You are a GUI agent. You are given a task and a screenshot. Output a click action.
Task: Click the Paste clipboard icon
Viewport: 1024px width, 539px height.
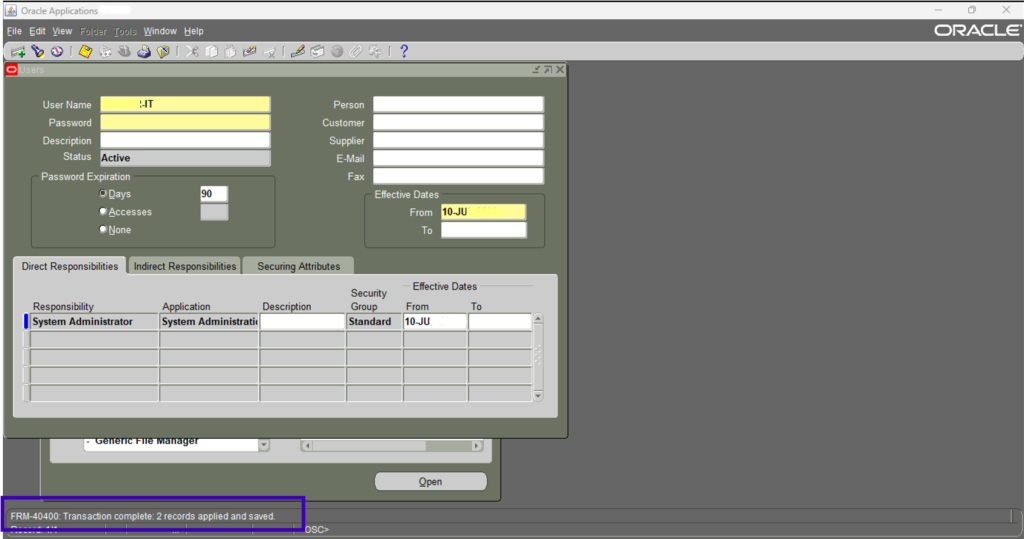click(230, 52)
